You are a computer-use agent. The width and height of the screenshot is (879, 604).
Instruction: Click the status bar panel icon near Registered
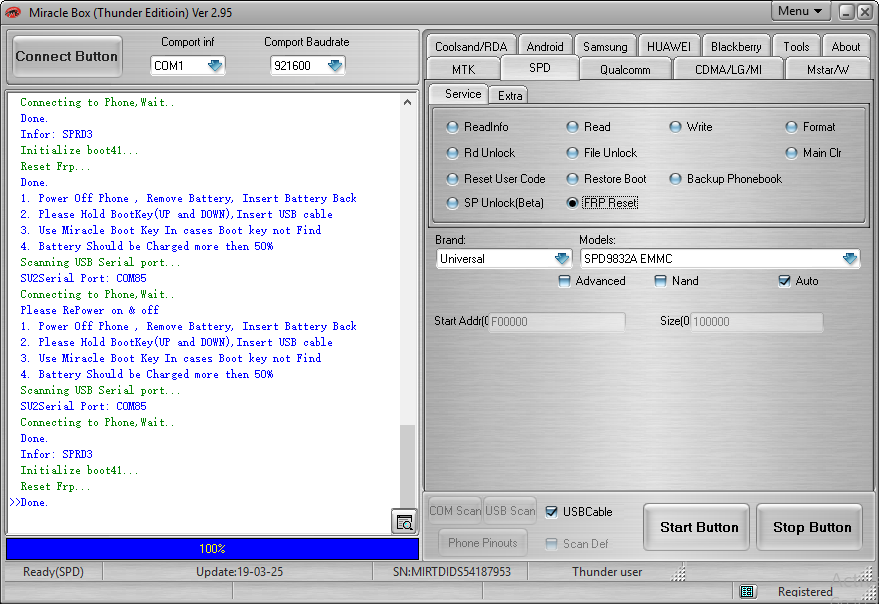pos(747,591)
